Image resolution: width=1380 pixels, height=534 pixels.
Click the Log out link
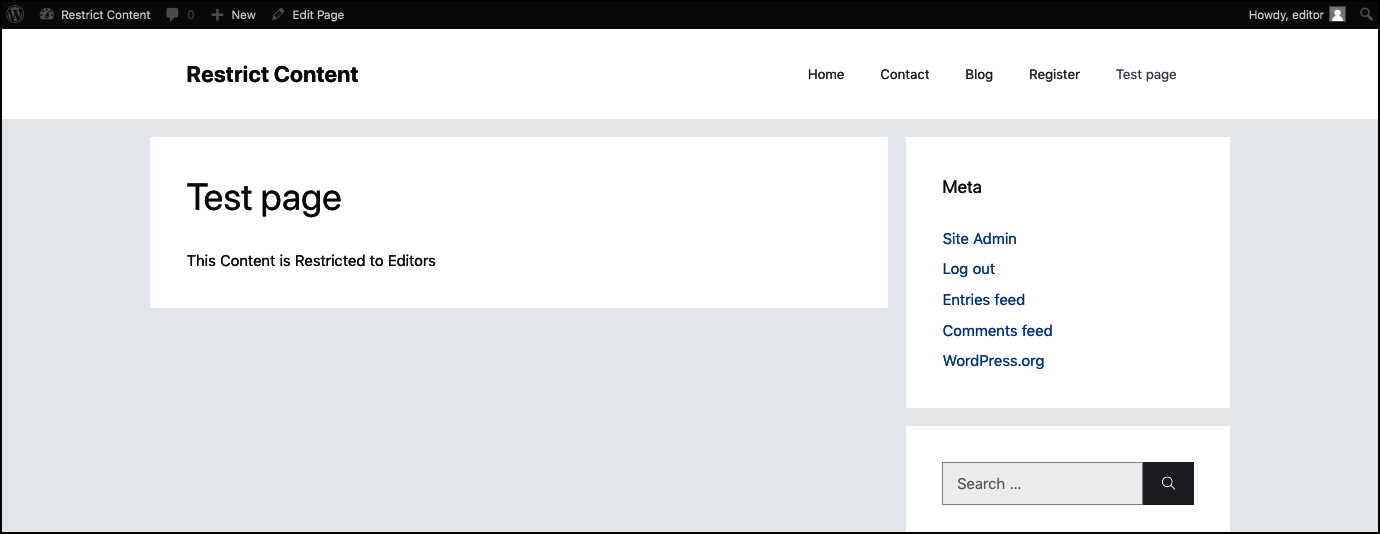(968, 269)
